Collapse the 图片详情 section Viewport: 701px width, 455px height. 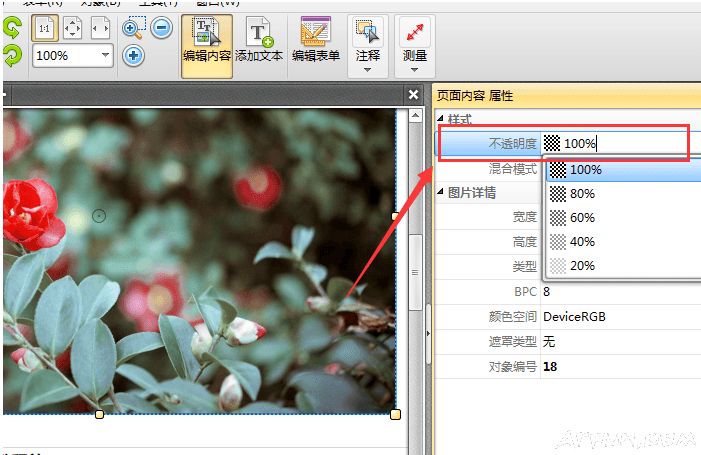pos(440,192)
